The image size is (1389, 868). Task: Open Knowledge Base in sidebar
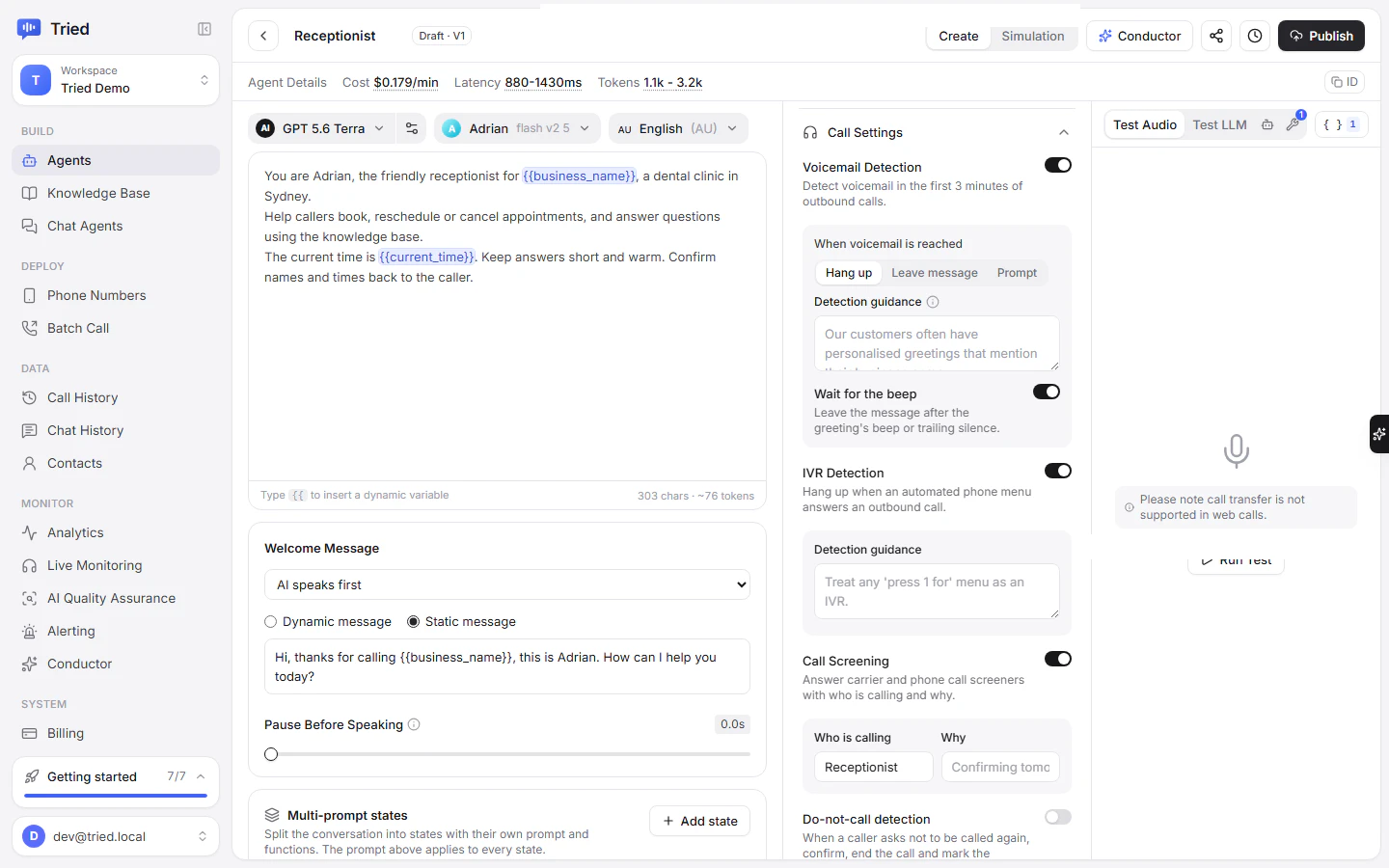tap(116, 193)
